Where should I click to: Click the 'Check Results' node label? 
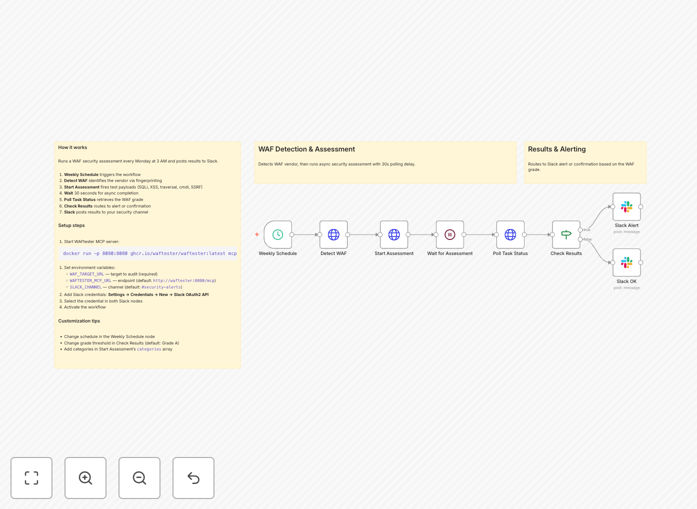566,253
